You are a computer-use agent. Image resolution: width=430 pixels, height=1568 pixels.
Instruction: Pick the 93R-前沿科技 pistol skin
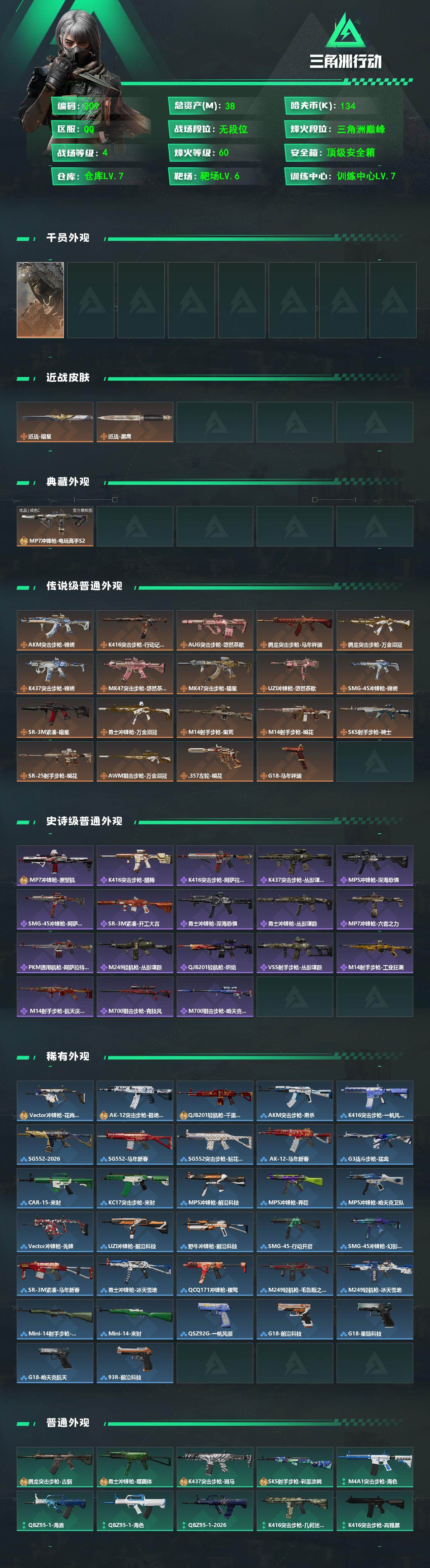point(135,1363)
